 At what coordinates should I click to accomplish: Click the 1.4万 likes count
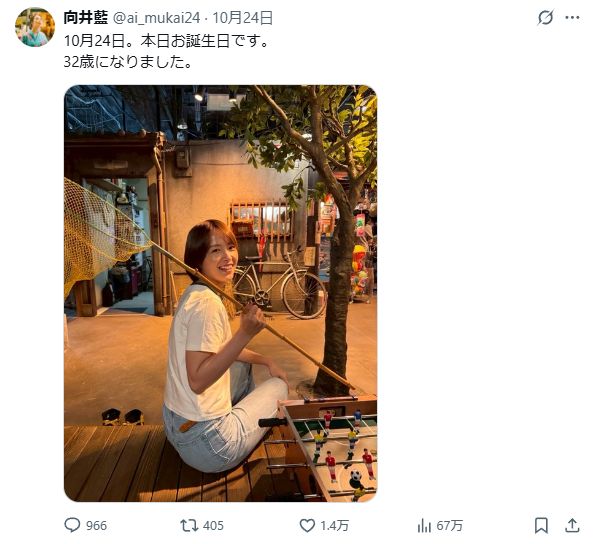click(x=334, y=526)
